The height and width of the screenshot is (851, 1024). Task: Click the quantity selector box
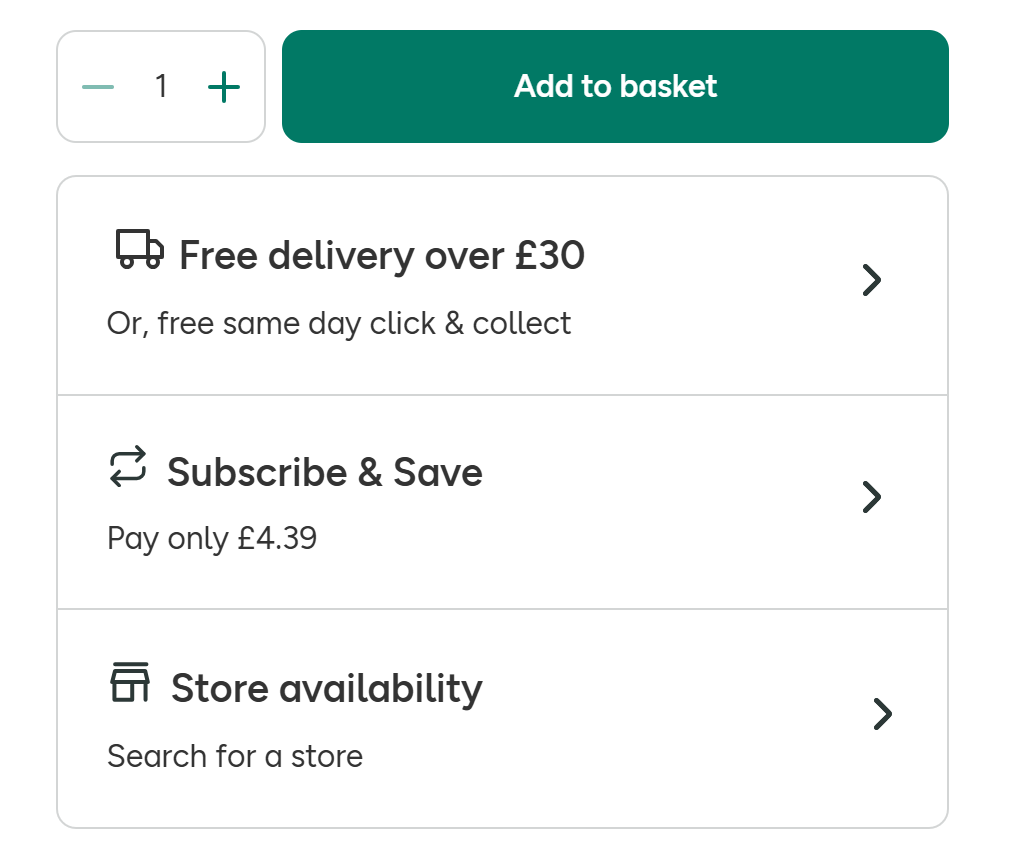pos(161,86)
